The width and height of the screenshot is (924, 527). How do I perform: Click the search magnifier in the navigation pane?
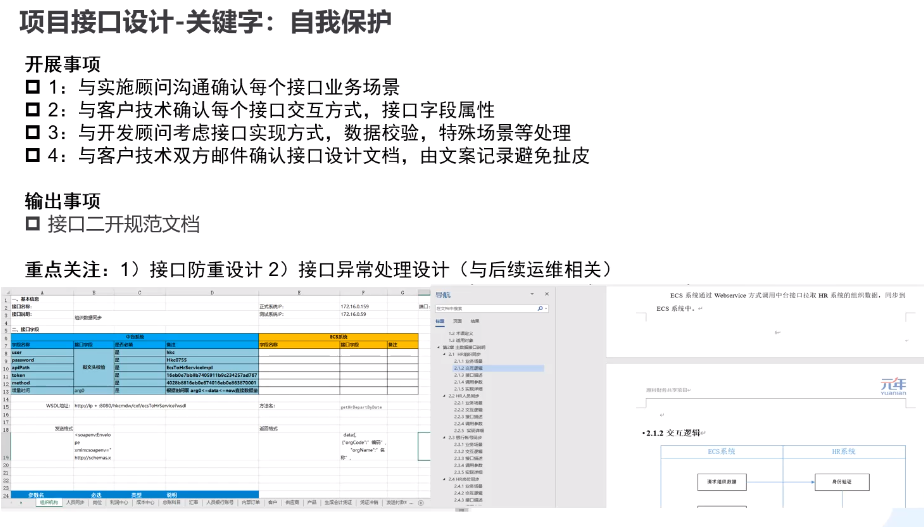(x=540, y=308)
